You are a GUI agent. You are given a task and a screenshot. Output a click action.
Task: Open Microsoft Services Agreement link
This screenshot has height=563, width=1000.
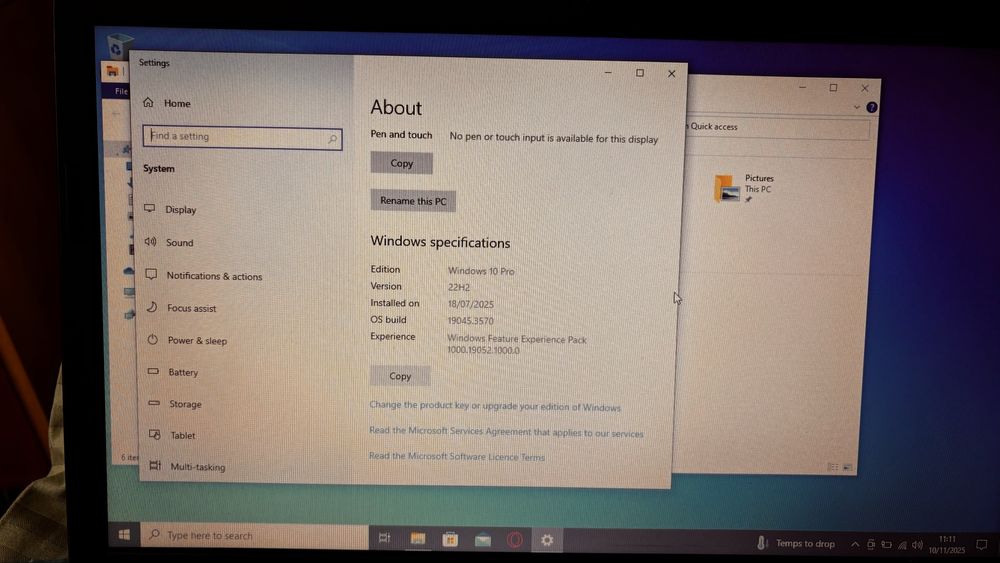506,432
